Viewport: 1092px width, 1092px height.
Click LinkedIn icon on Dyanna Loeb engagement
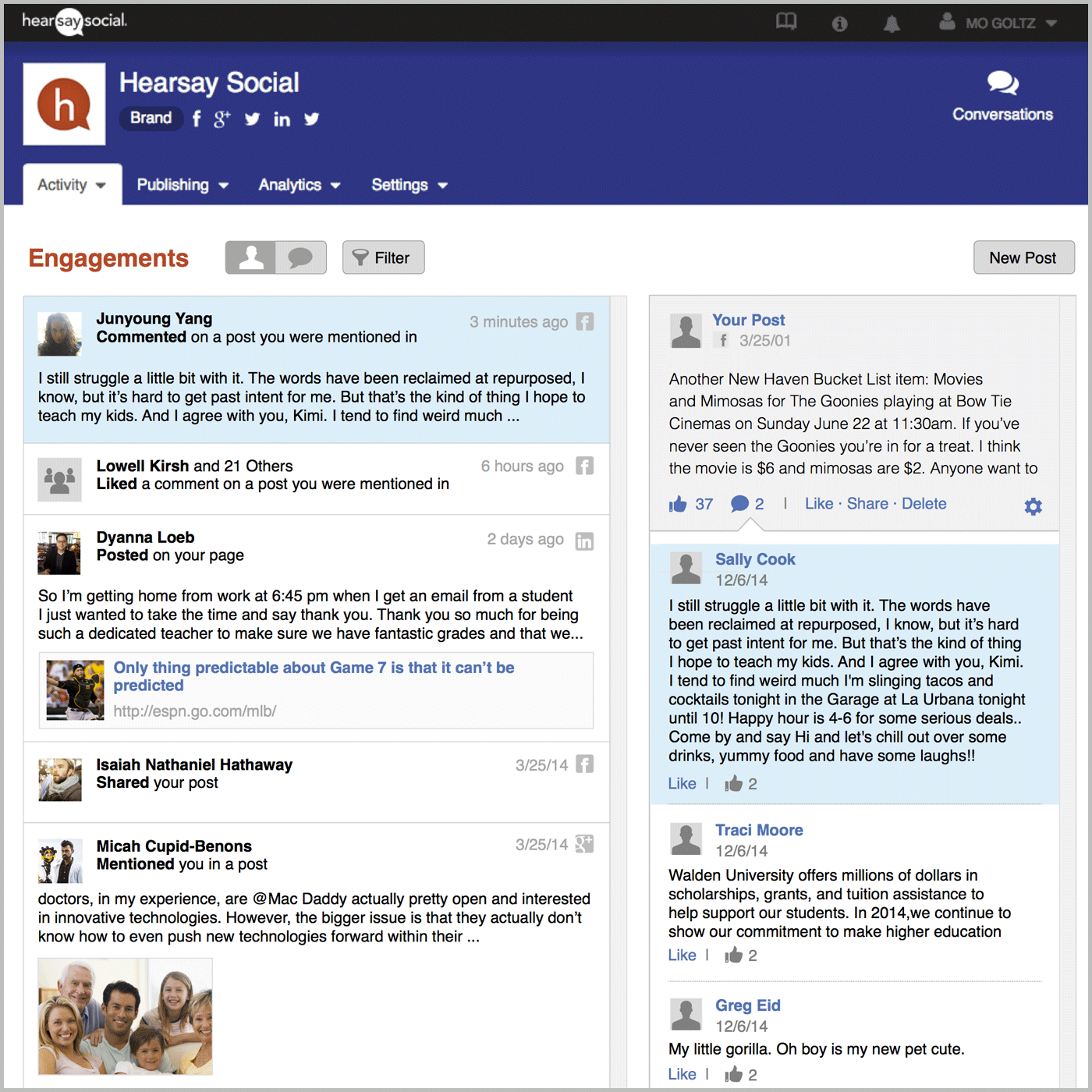pyautogui.click(x=584, y=541)
